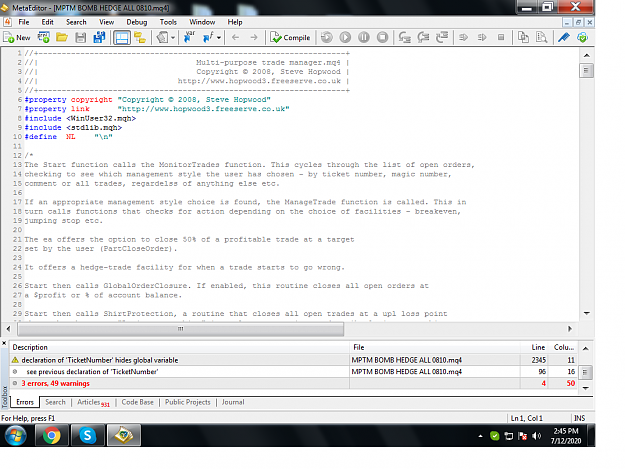Switch to the Public Projects tab
Image resolution: width=625 pixels, height=469 pixels.
pyautogui.click(x=188, y=402)
